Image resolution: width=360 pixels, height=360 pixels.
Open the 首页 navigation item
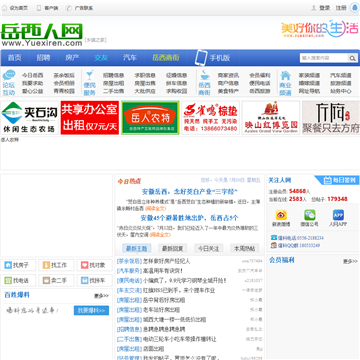(x=15, y=57)
